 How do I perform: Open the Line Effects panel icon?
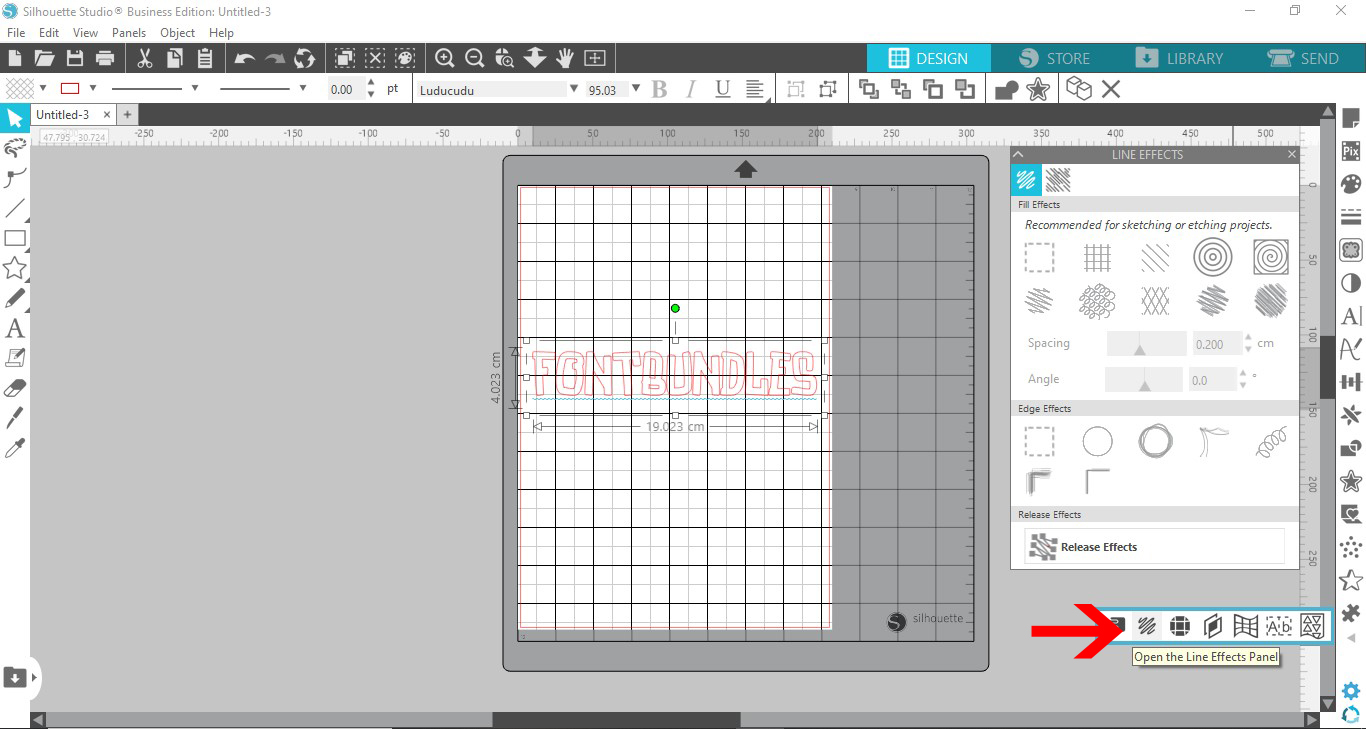tap(1148, 626)
